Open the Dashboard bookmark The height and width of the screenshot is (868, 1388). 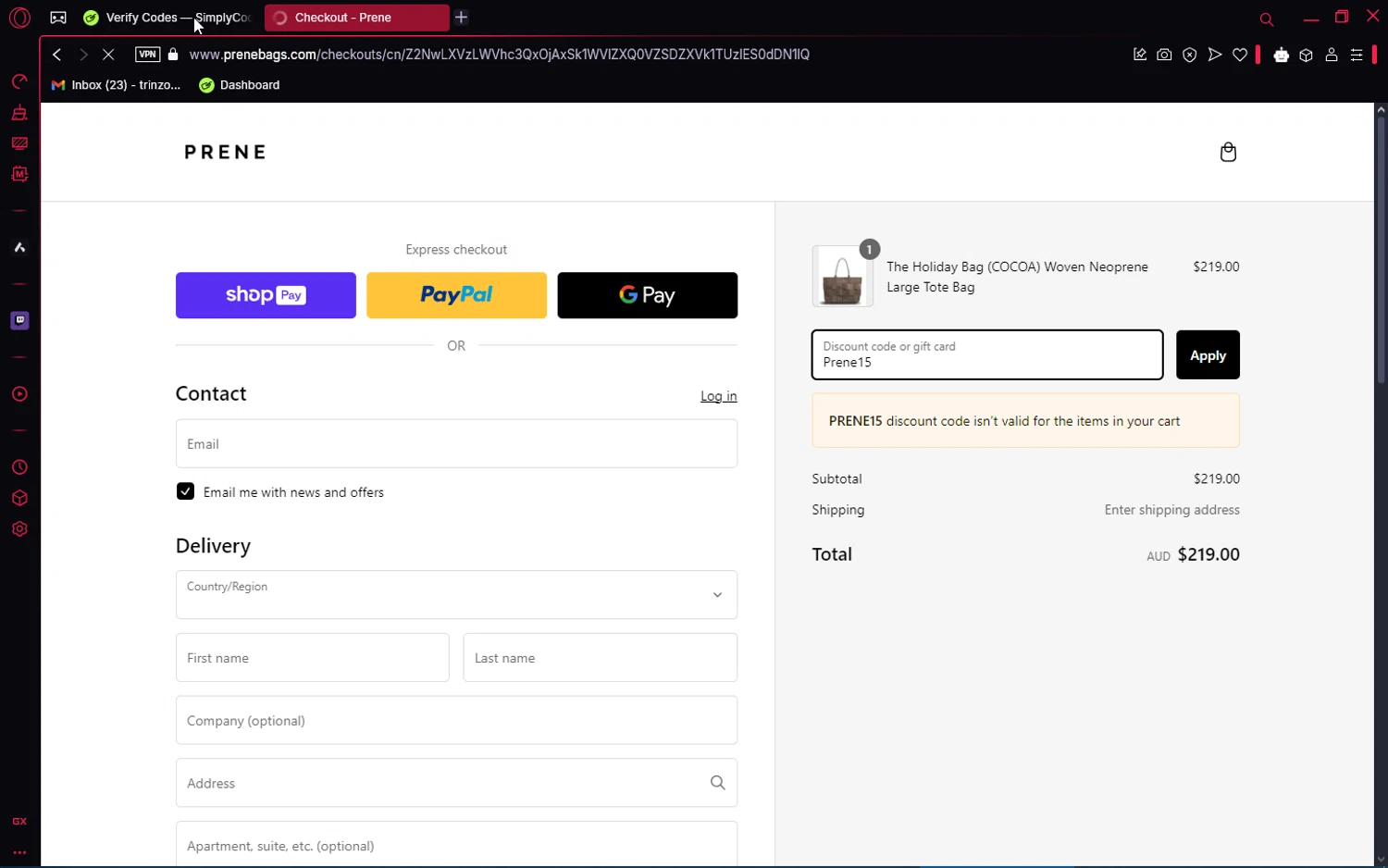[x=240, y=85]
